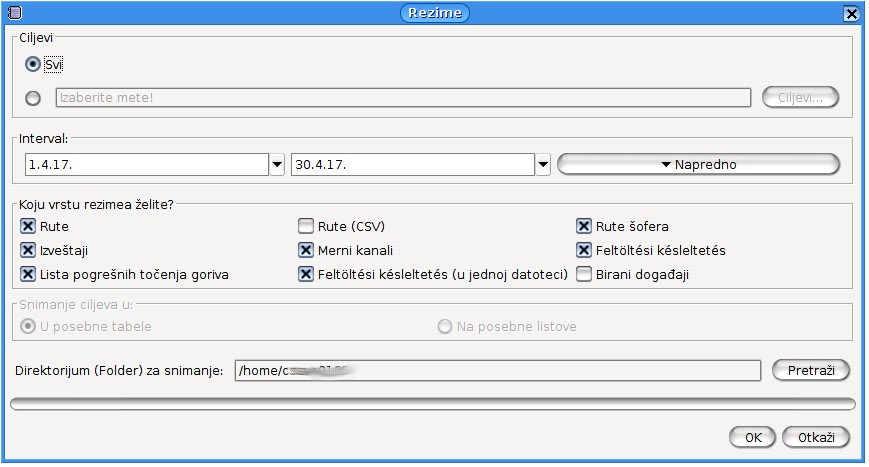The width and height of the screenshot is (869, 467).
Task: Toggle the Rute šofera checkbox
Action: (x=584, y=226)
